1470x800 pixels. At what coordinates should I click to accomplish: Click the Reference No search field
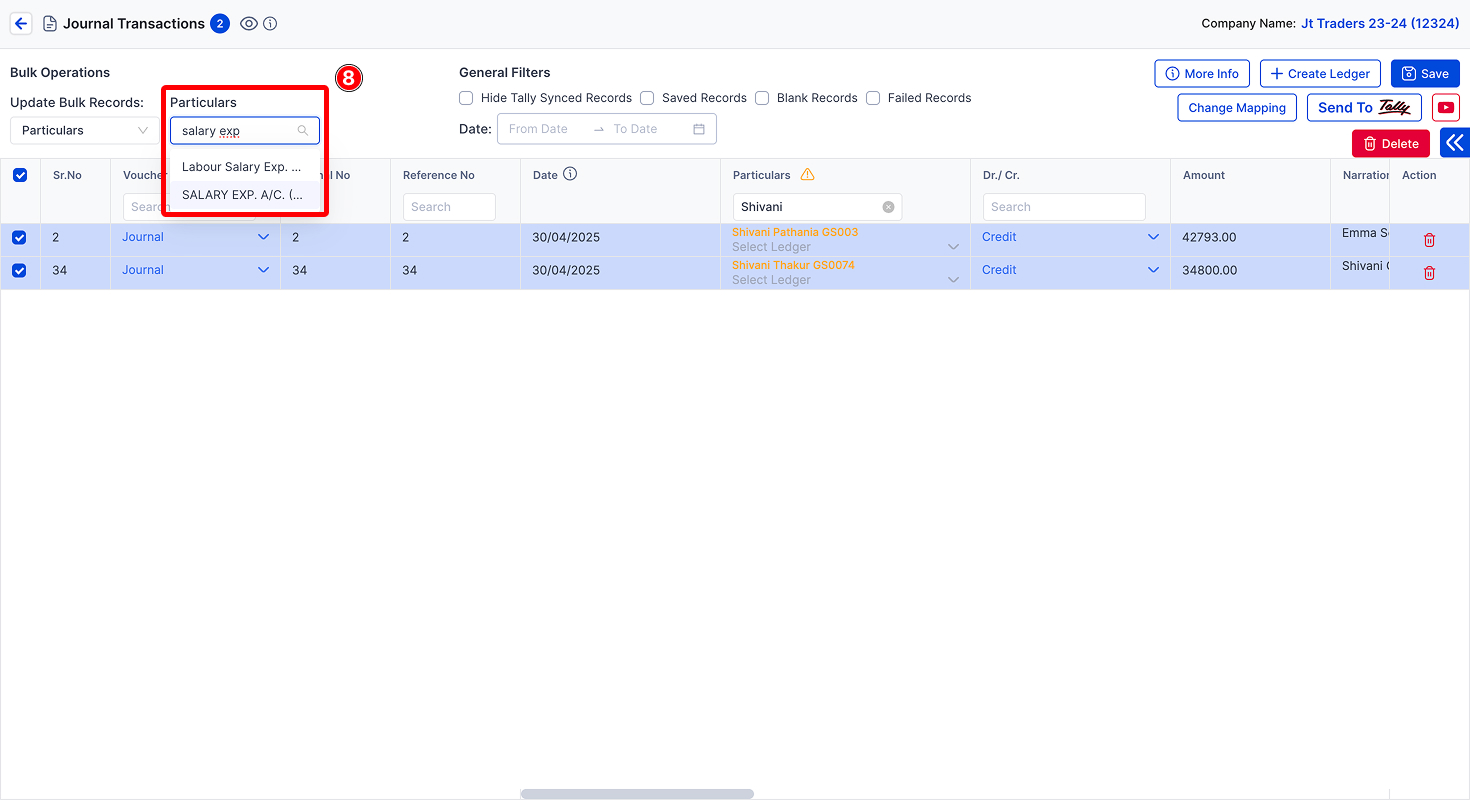click(x=449, y=207)
